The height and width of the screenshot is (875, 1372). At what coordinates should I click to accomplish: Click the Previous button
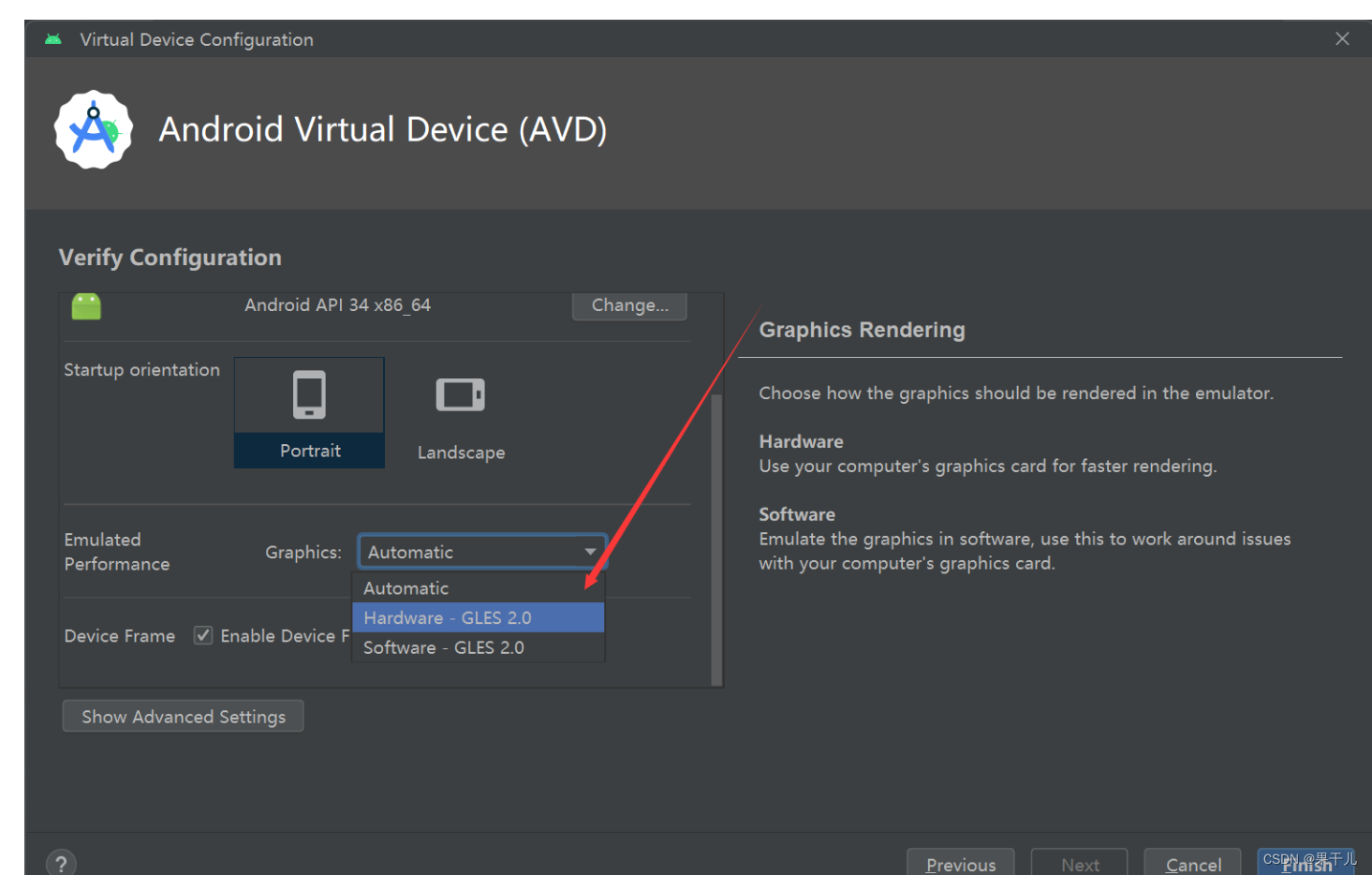pyautogui.click(x=960, y=863)
